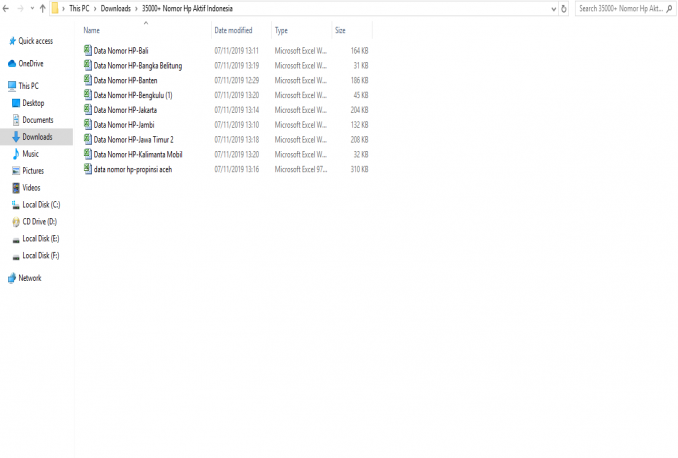Select Local Disk (C:) in navigation pane
This screenshot has width=678, height=458.
(41, 204)
